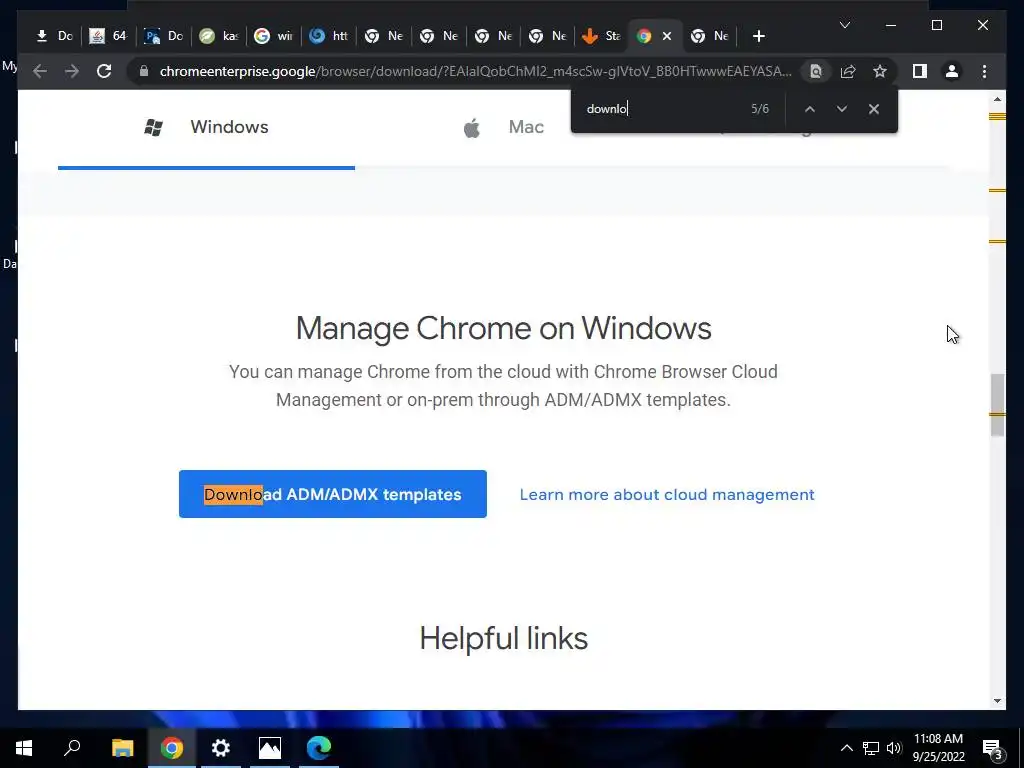This screenshot has width=1024, height=768.
Task: Open the side panel icon
Action: [x=920, y=71]
